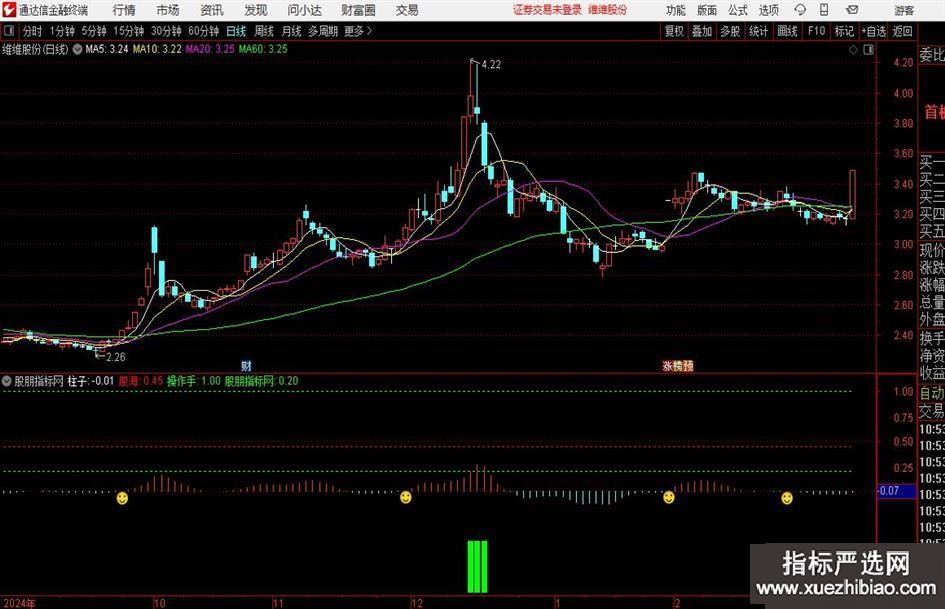
Task: Click the 涨榜预 marker below the chart
Action: click(678, 365)
